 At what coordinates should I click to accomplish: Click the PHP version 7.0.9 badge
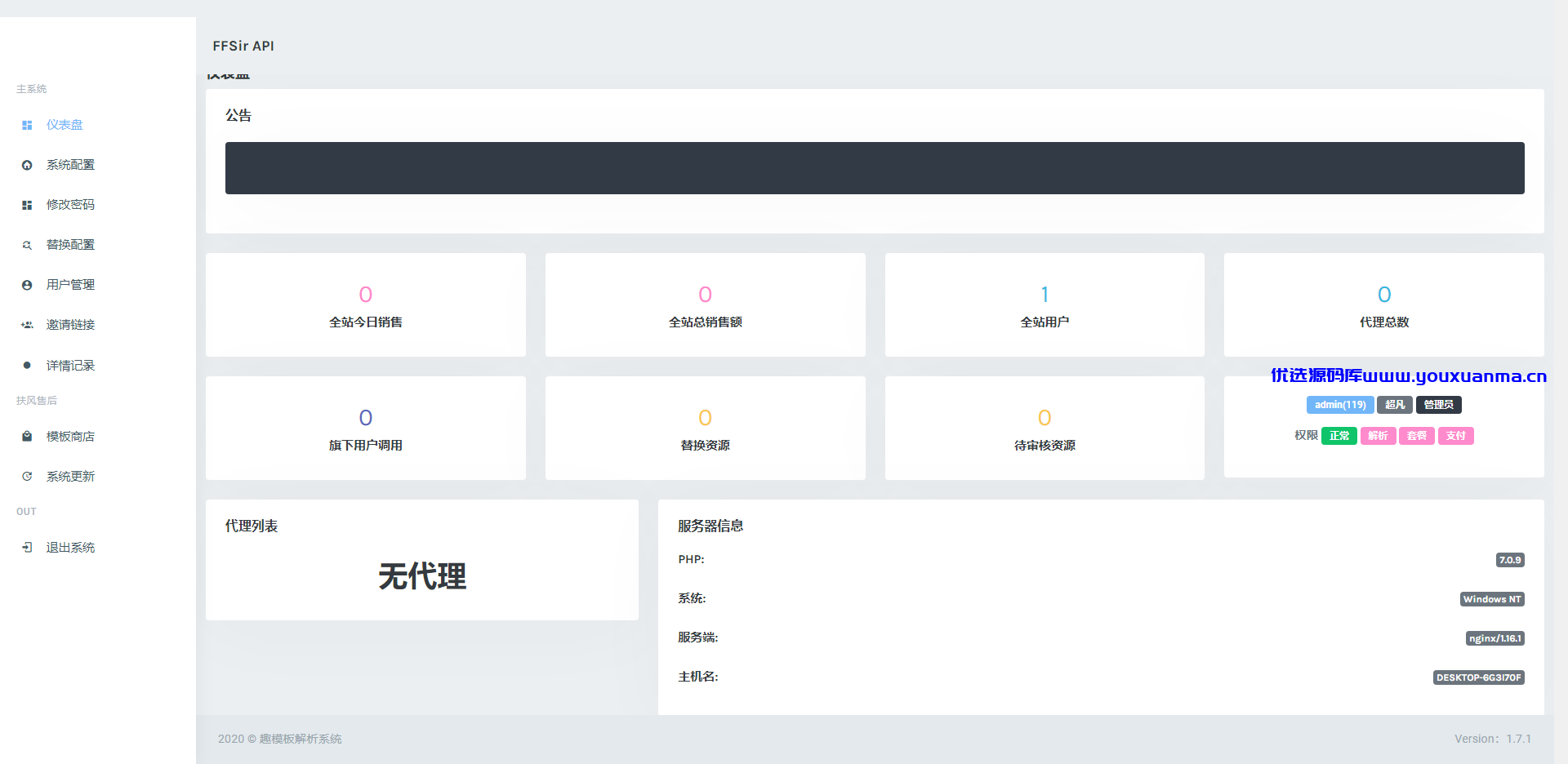click(1510, 560)
